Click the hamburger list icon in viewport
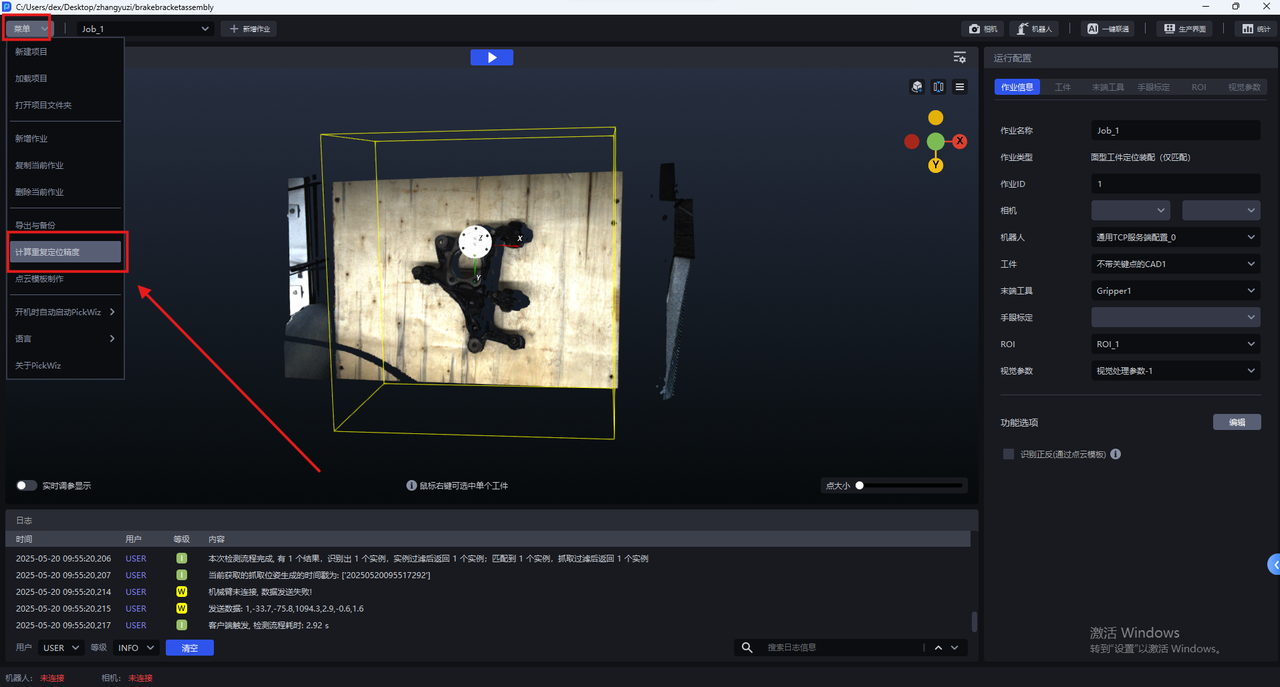The image size is (1280, 687). (x=960, y=87)
